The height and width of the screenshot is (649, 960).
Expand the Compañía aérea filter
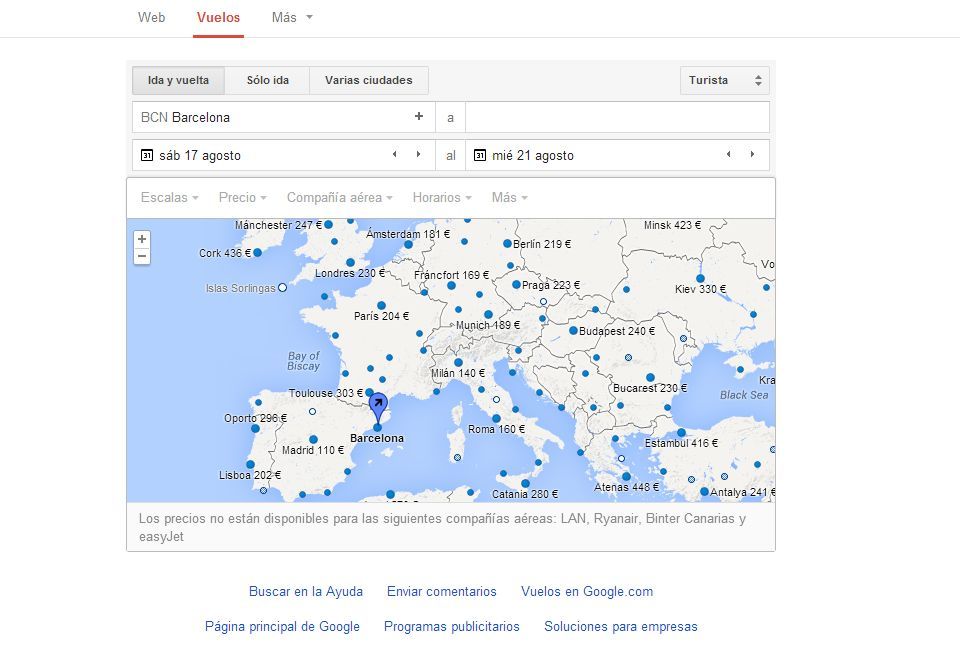340,197
